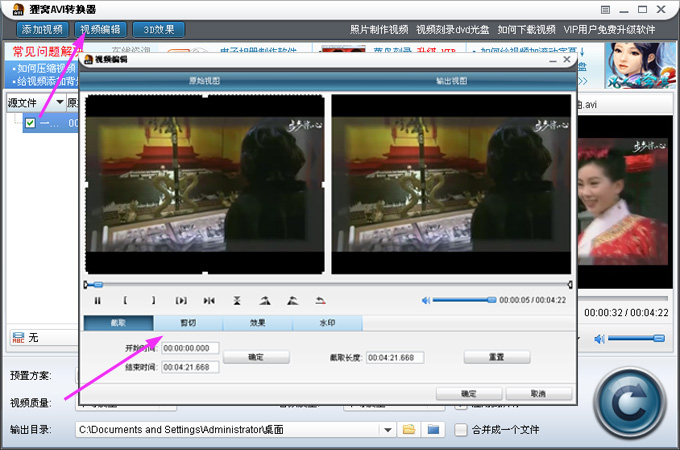Image resolution: width=680 pixels, height=450 pixels.
Task: Close the 视频编辑 dialog
Action: (x=567, y=59)
